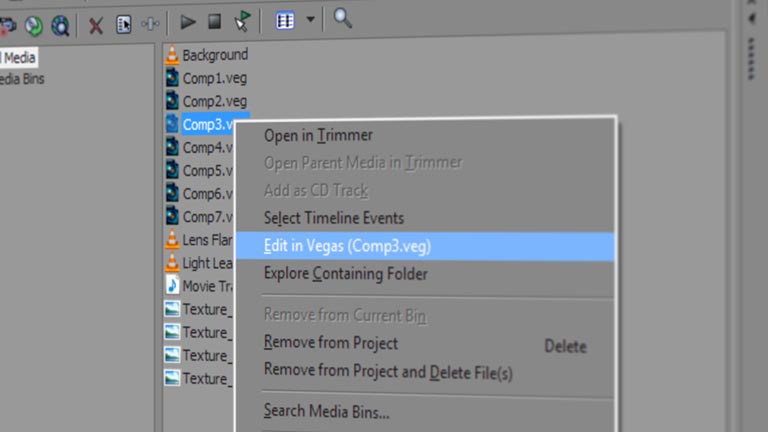Select Media Bins in the tree
Viewport: 768px width, 432px height.
coord(22,79)
